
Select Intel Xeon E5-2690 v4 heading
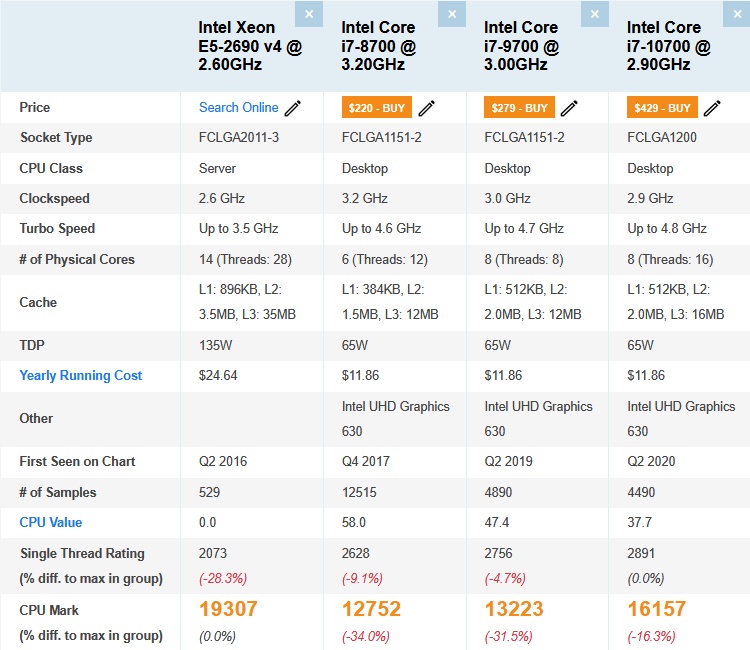[250, 46]
